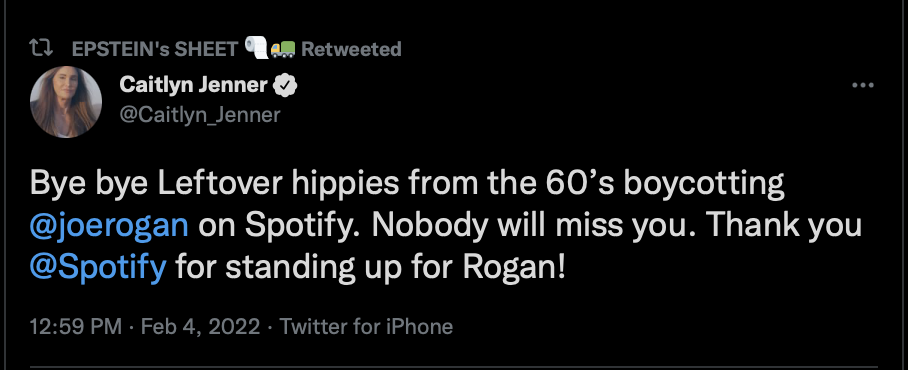908x370 pixels.
Task: Click the toilet paper roll emoji
Action: (257, 48)
